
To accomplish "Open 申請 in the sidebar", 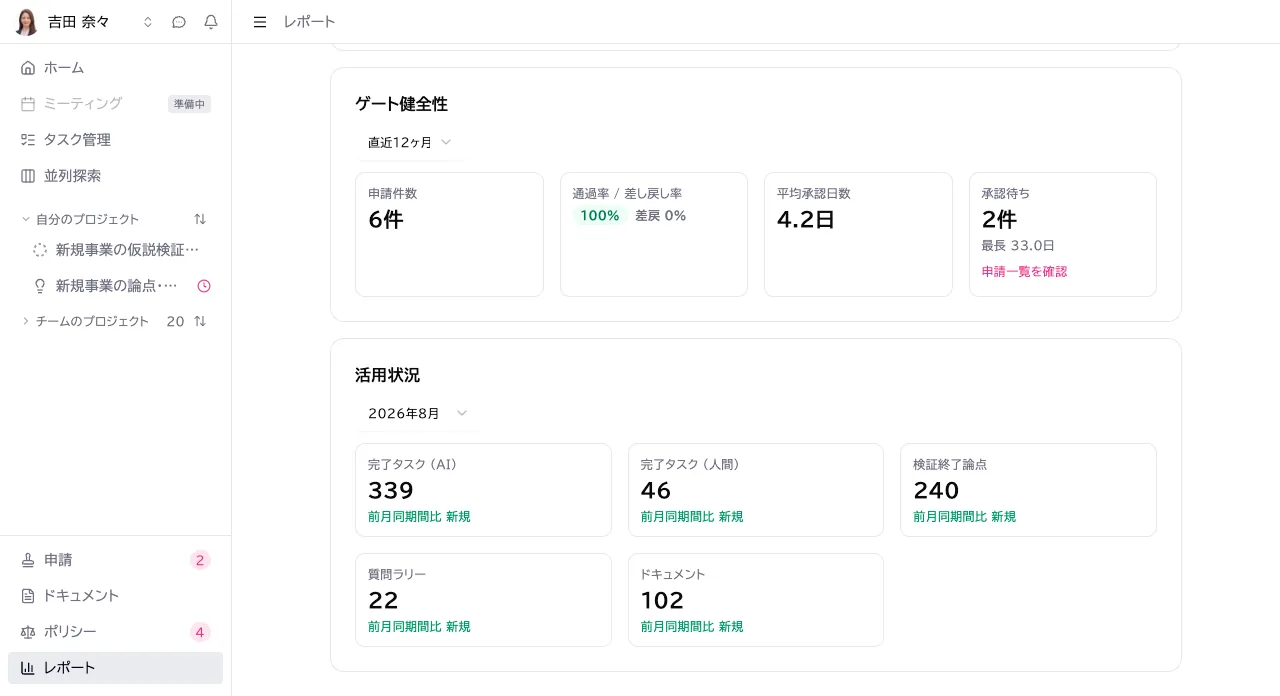I will tap(115, 560).
